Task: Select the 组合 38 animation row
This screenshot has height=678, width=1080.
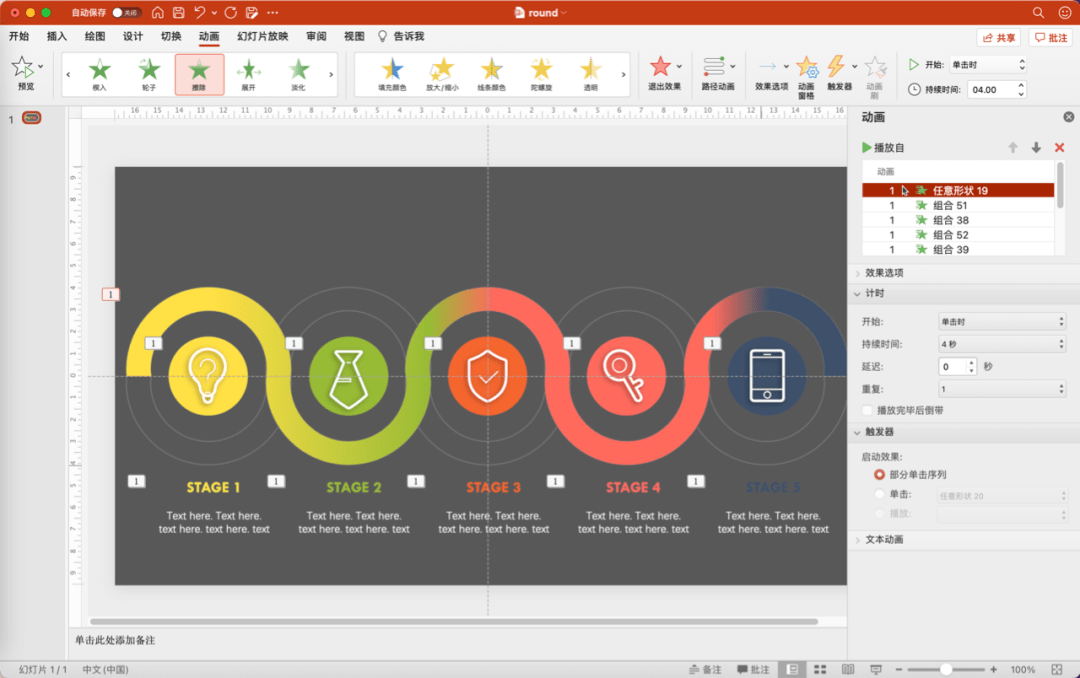Action: coord(957,220)
